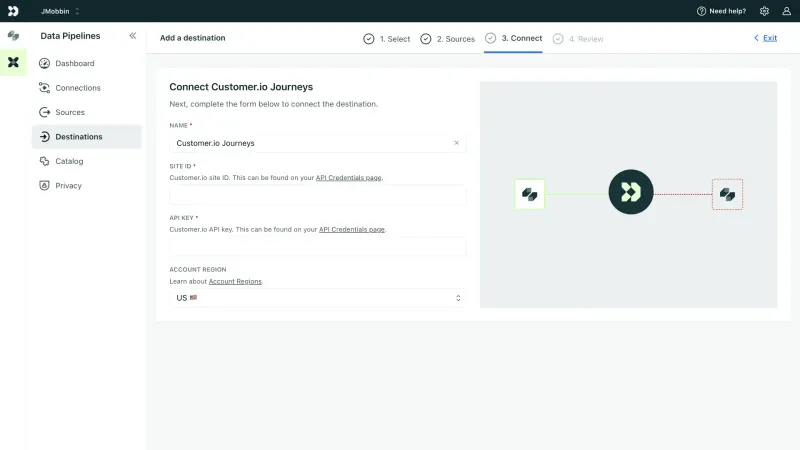Open Connections in sidebar

coord(87,88)
